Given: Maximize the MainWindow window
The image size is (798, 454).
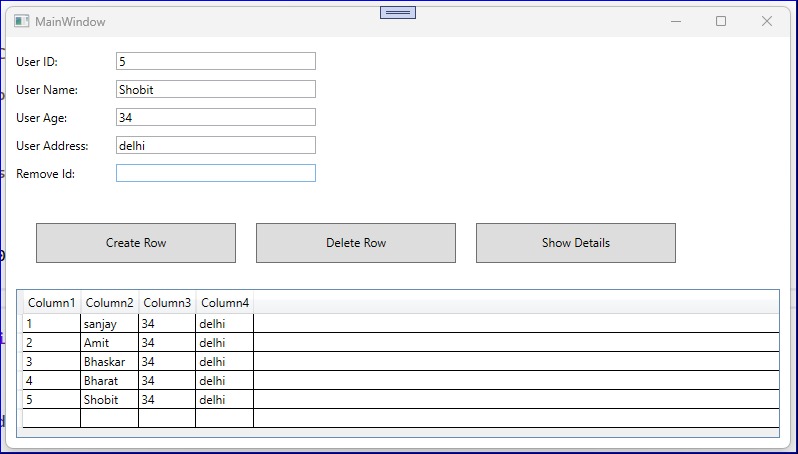Looking at the screenshot, I should [721, 21].
